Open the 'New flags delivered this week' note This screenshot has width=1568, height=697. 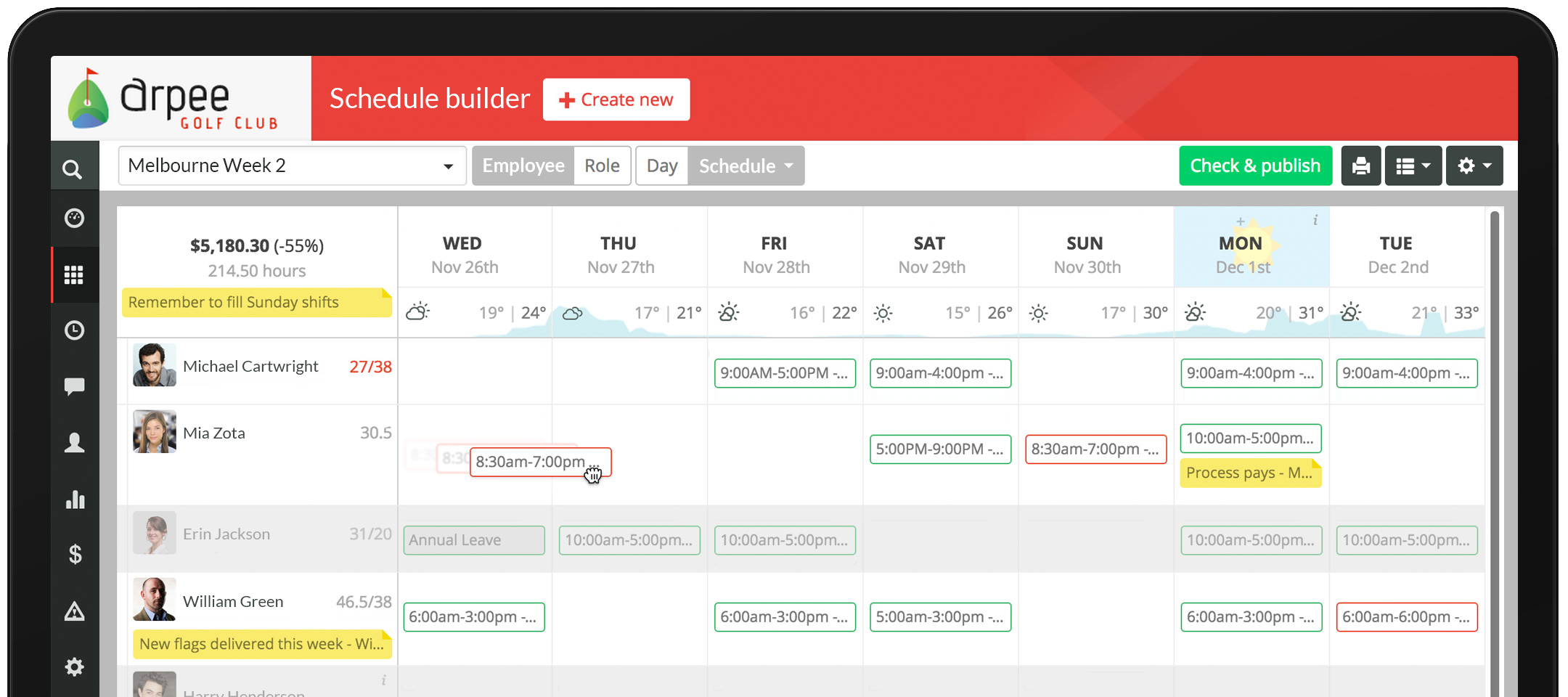(262, 644)
